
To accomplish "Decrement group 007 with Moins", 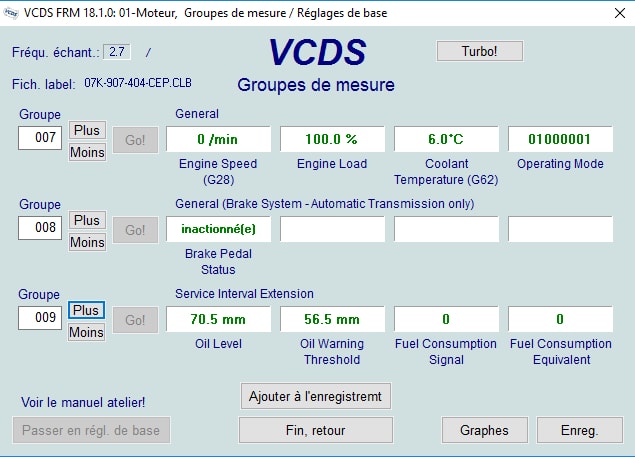I will (87, 152).
